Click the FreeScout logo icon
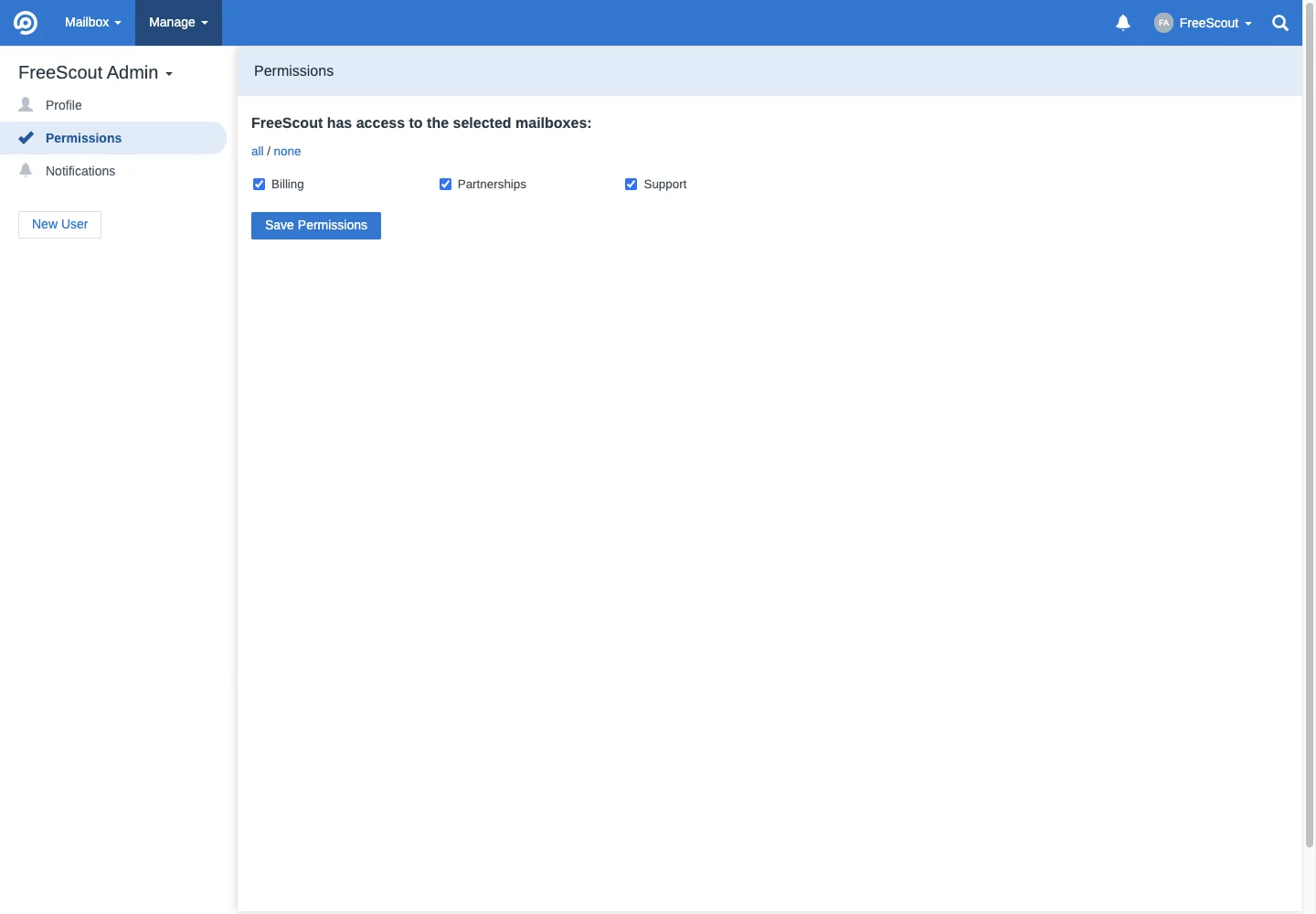This screenshot has height=914, width=1316. 26,23
